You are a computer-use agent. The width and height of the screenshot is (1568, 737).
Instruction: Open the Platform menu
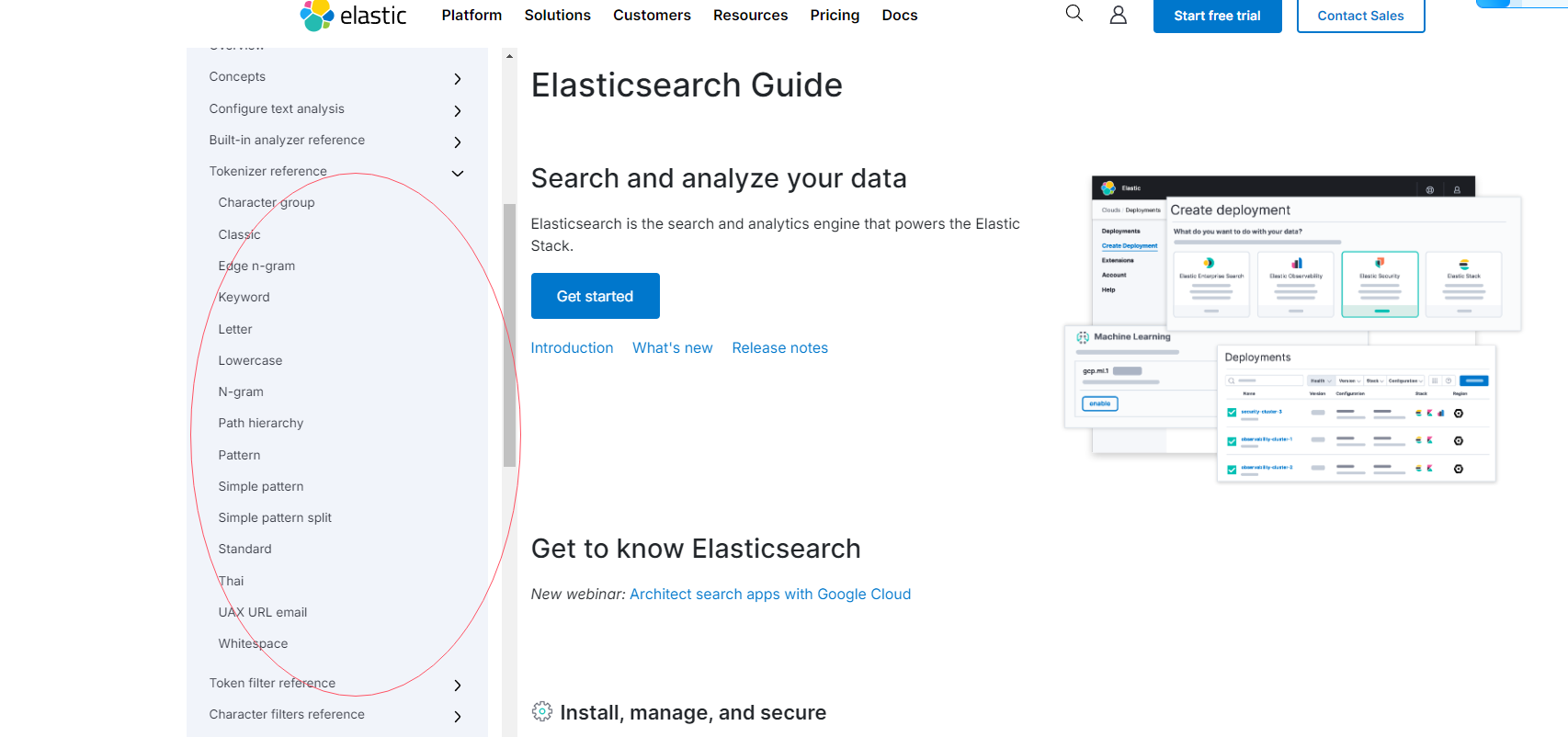(472, 16)
